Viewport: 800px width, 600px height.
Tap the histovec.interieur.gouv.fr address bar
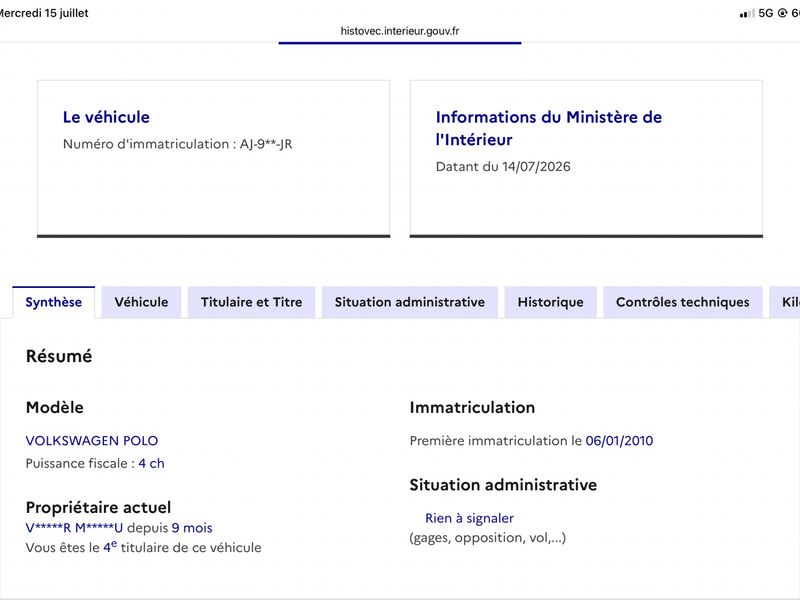[x=400, y=31]
